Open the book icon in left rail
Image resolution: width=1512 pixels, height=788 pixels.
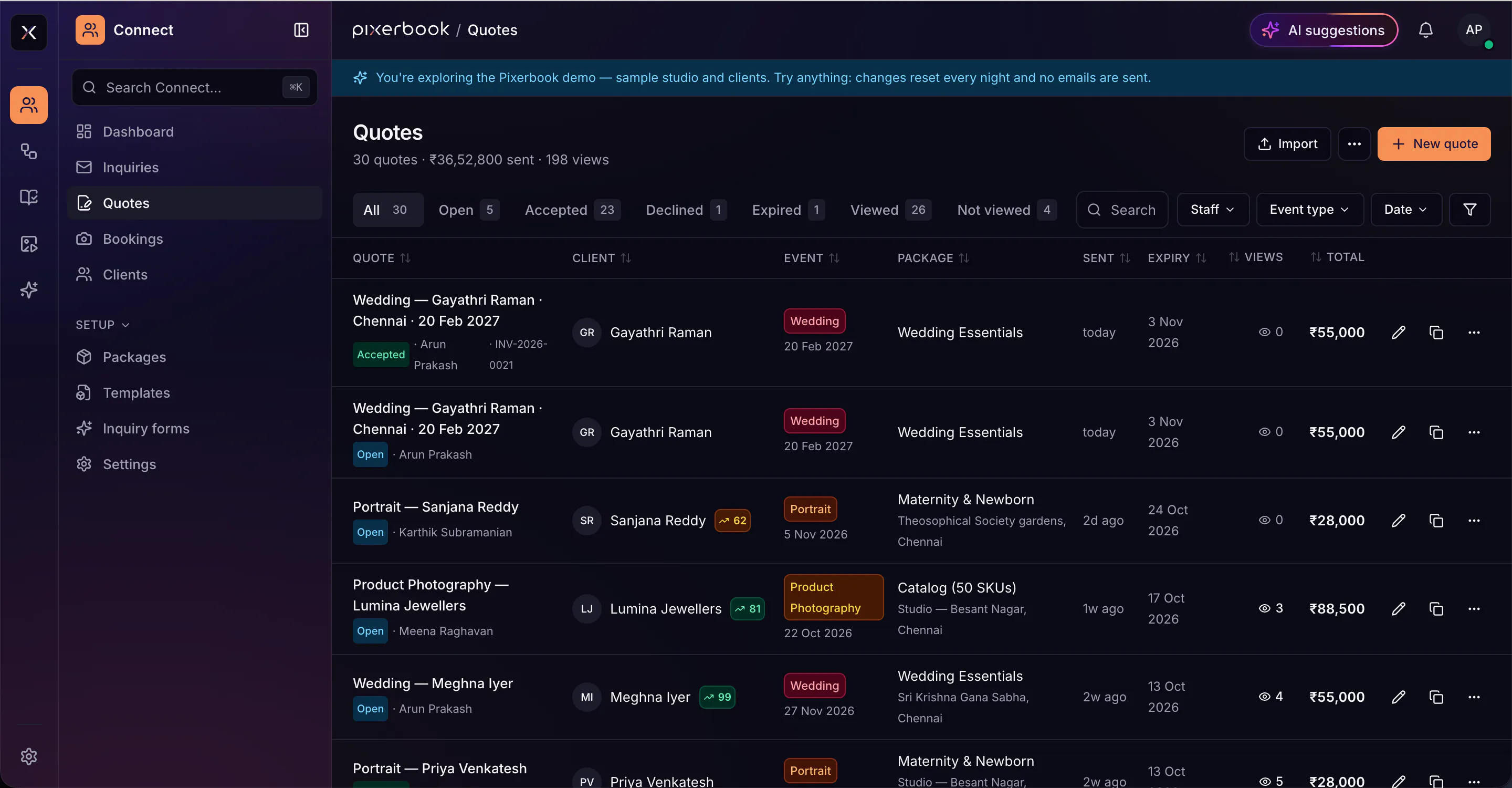pos(29,198)
